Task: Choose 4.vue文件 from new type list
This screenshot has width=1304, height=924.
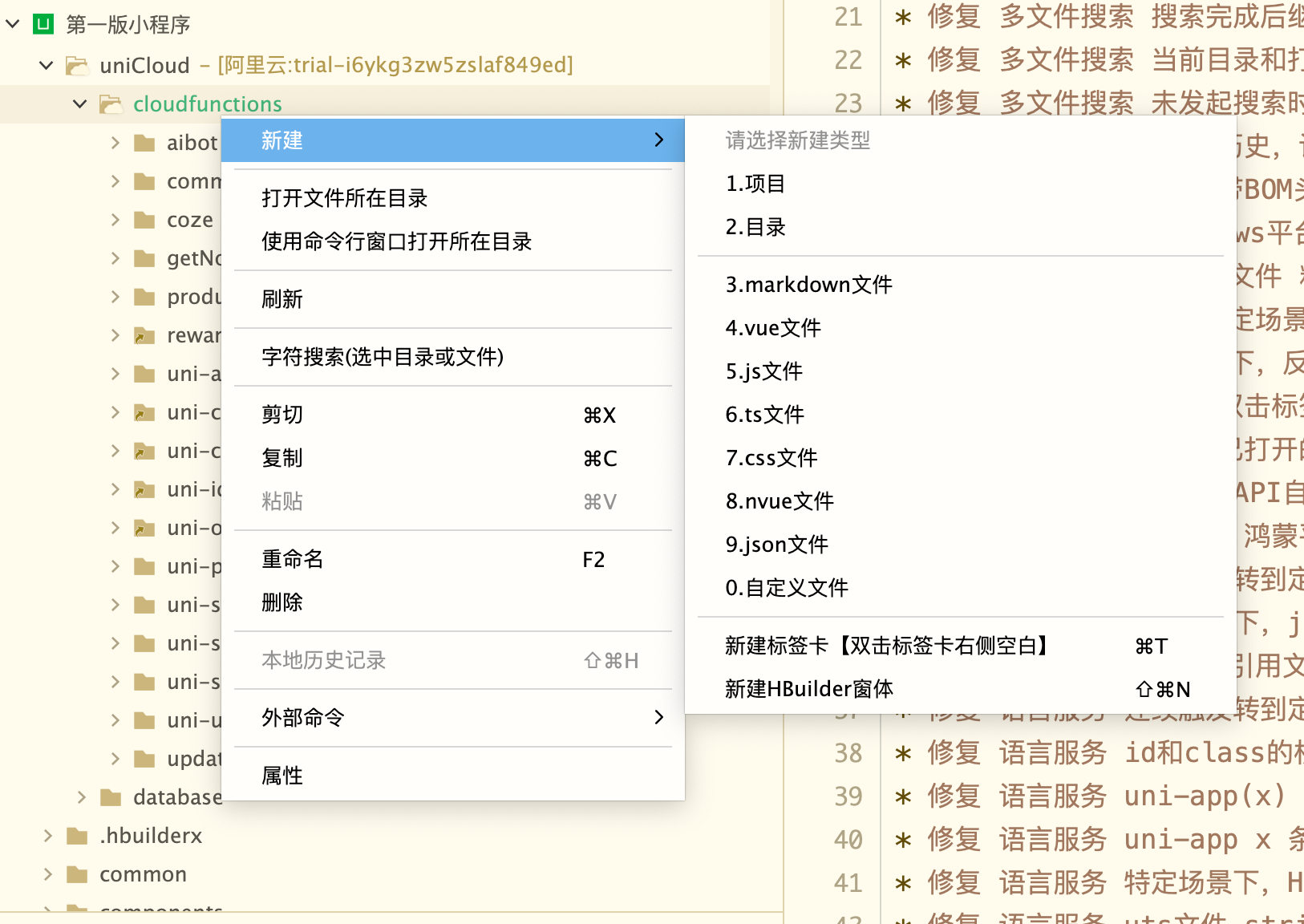Action: coord(773,328)
